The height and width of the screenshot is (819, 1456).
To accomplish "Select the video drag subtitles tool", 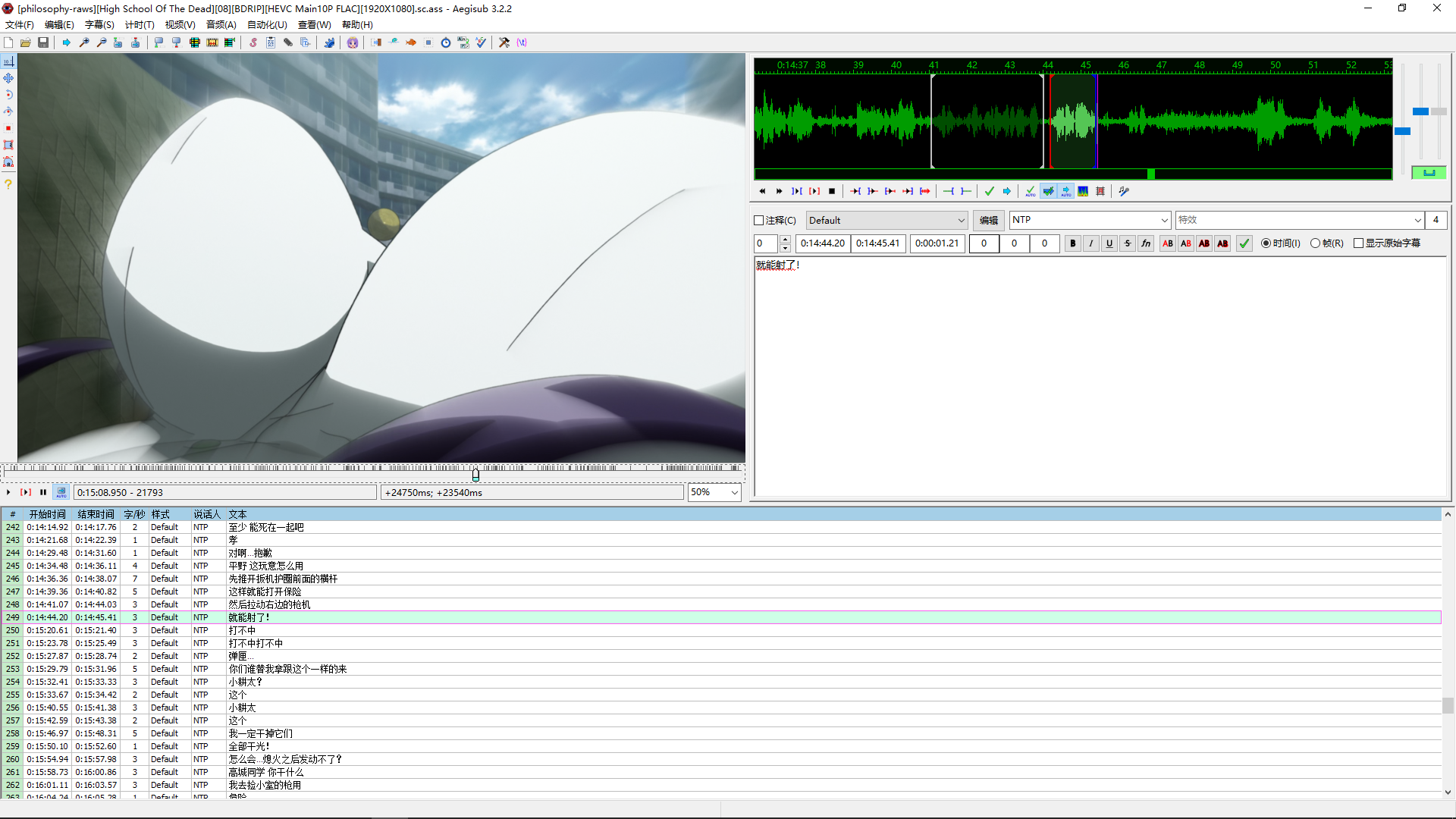I will 8,78.
